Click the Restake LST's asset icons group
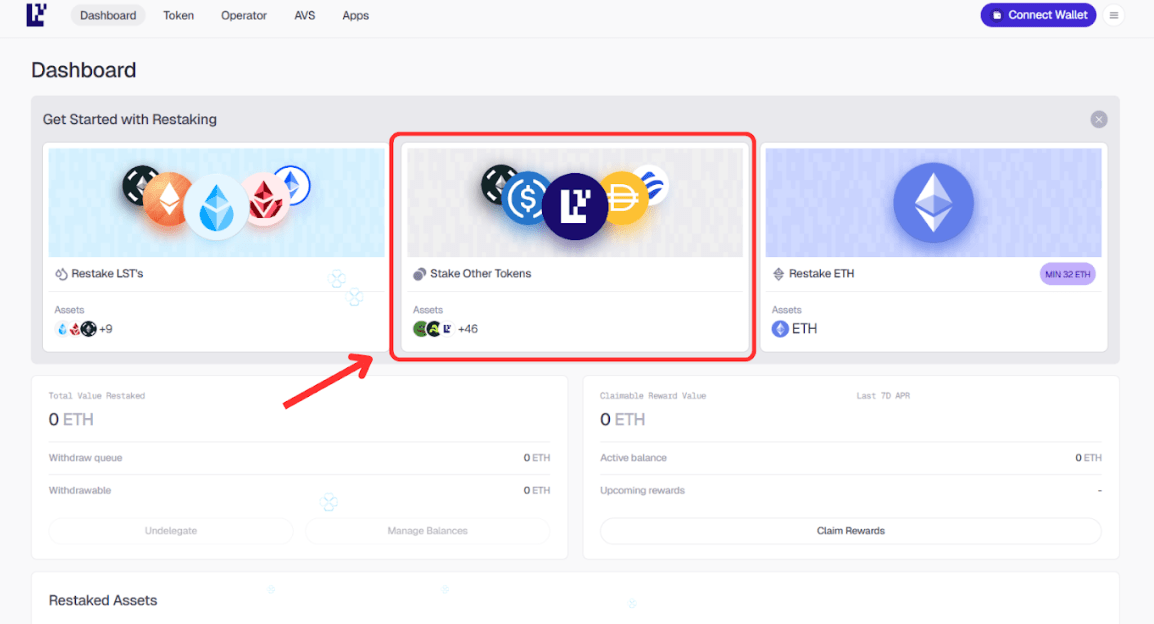1154x624 pixels. [75, 329]
